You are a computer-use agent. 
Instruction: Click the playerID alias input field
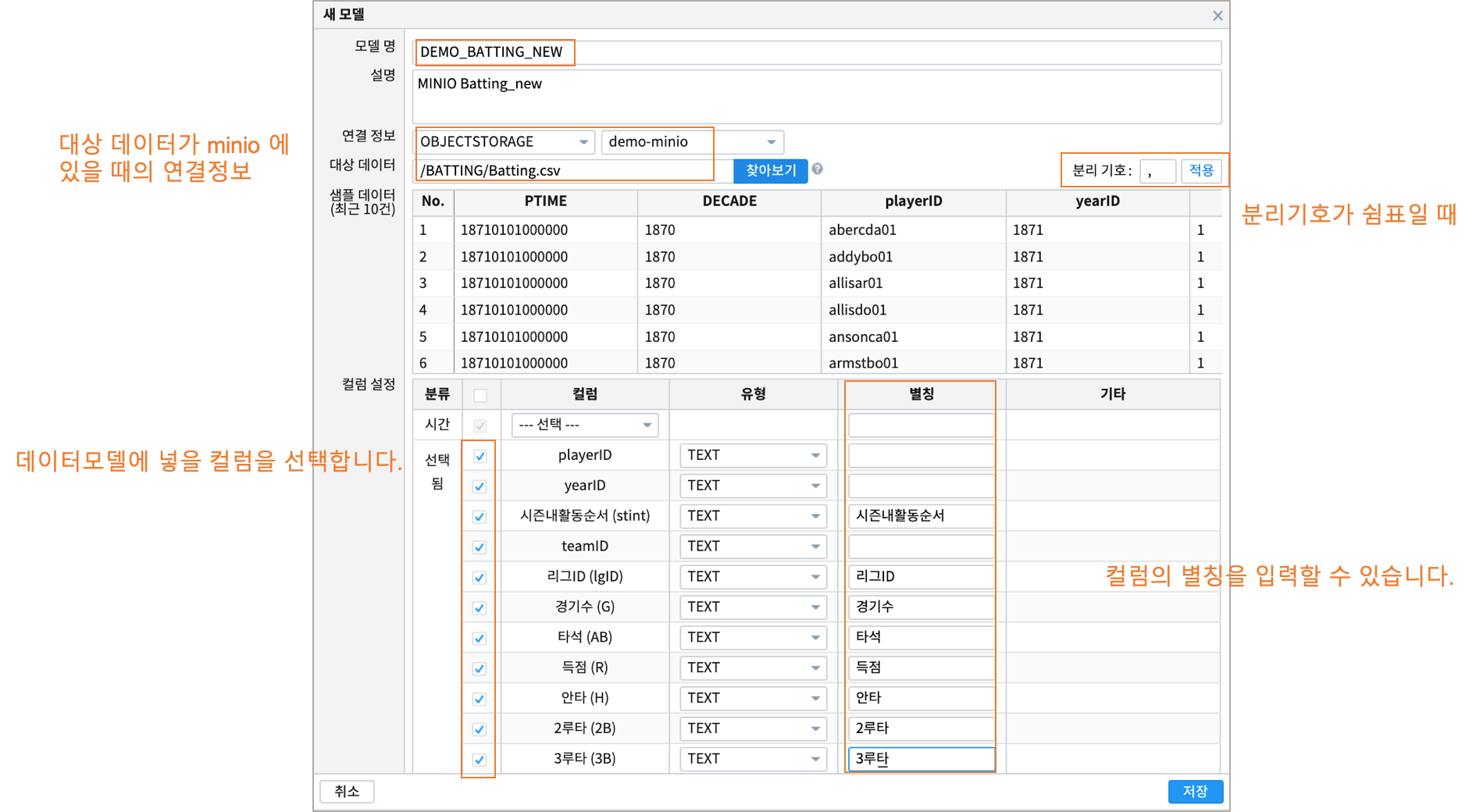(x=922, y=455)
